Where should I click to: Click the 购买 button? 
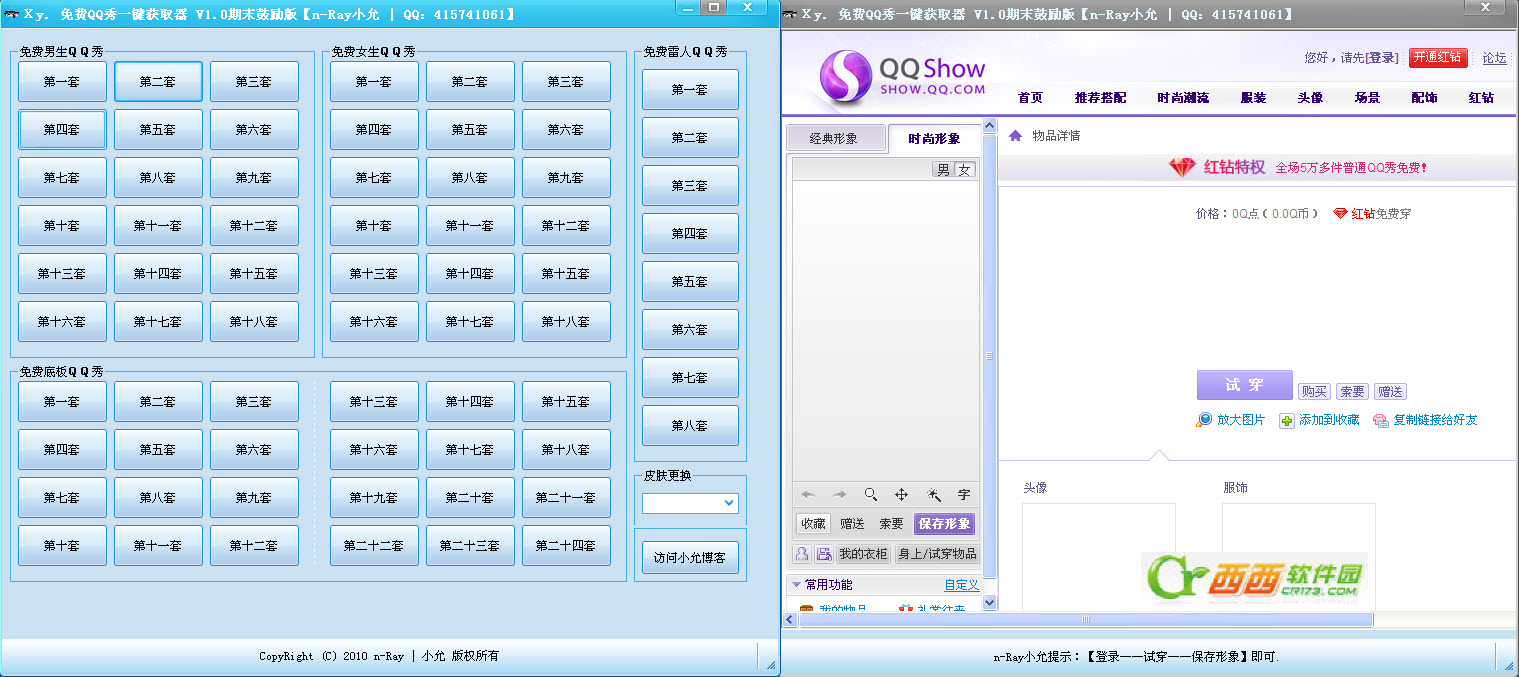[1314, 391]
